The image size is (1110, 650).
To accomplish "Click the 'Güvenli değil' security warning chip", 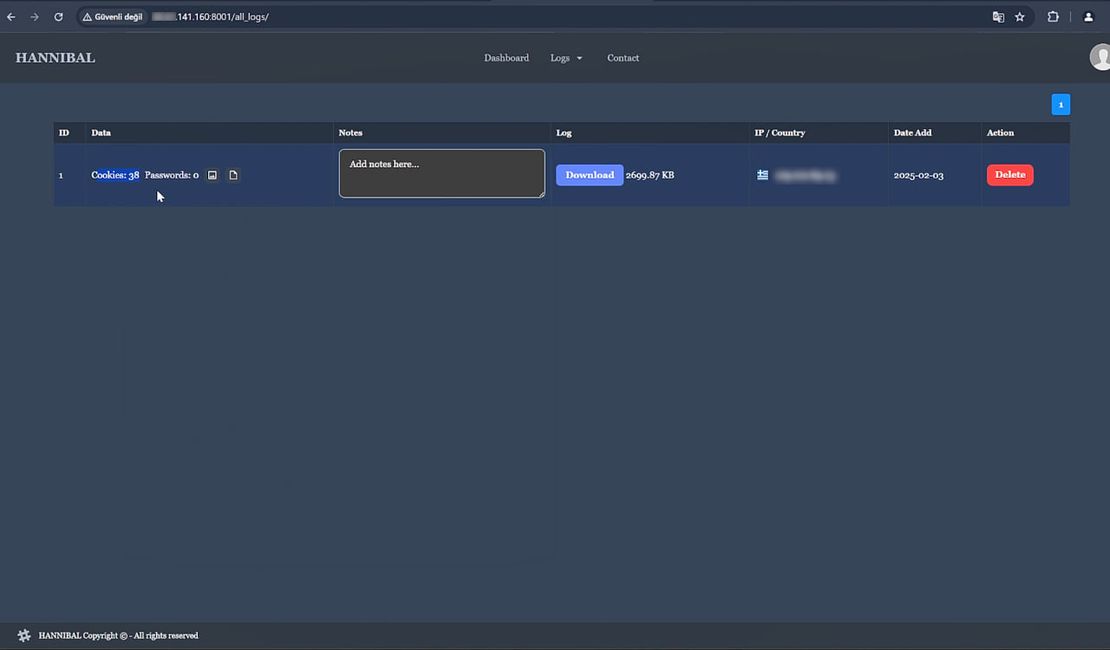I will [x=114, y=17].
